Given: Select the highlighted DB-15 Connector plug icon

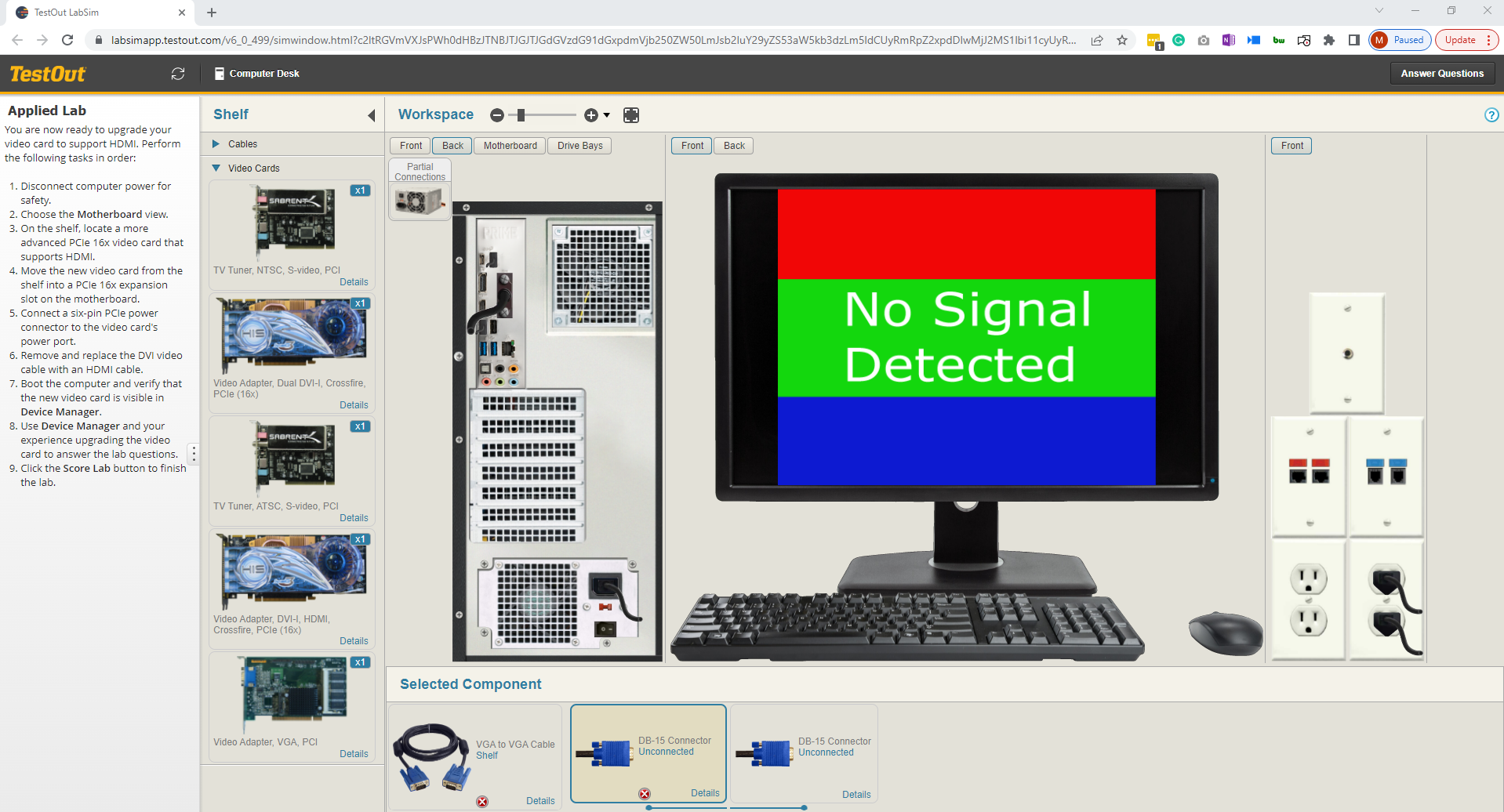Looking at the screenshot, I should [604, 753].
